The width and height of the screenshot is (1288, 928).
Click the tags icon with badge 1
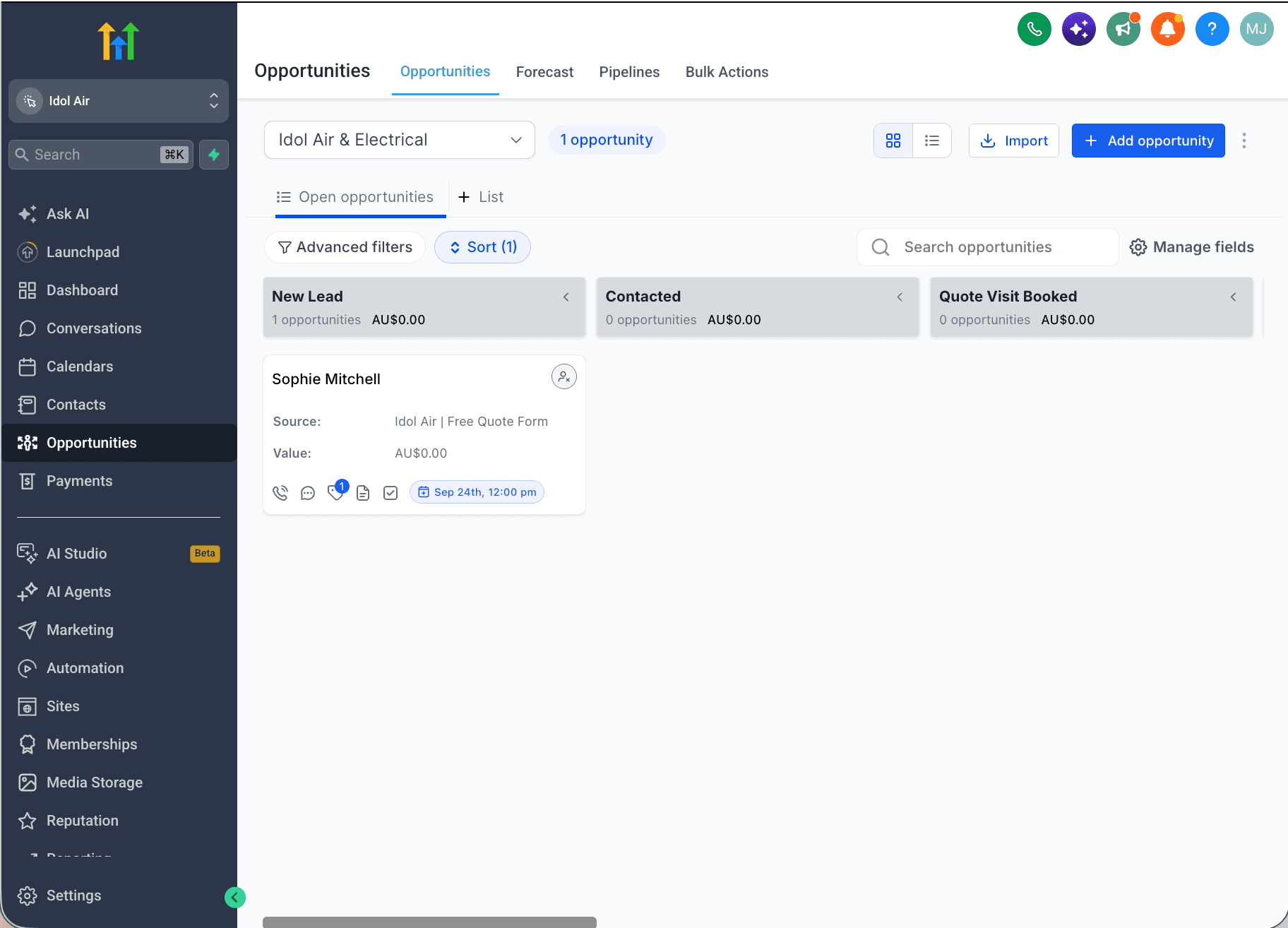pos(336,492)
